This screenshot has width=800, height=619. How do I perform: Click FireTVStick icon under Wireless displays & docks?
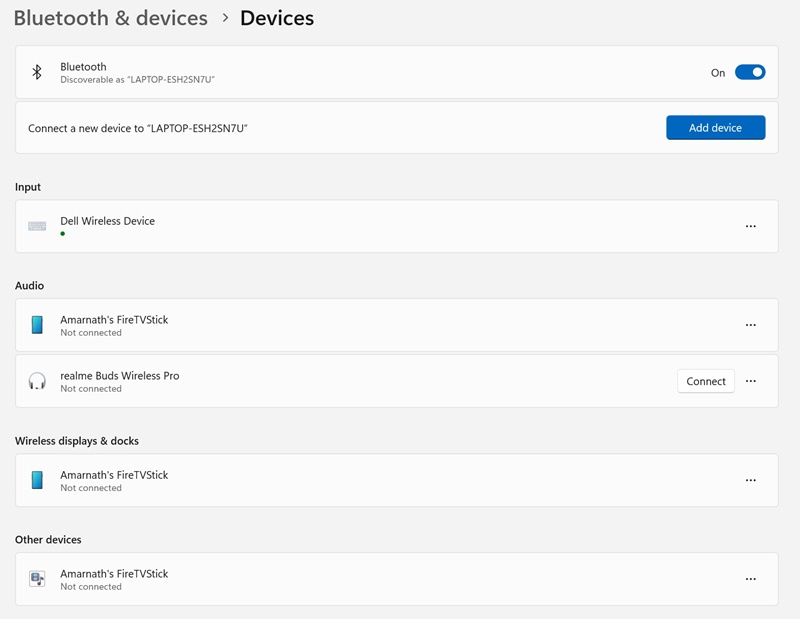37,480
